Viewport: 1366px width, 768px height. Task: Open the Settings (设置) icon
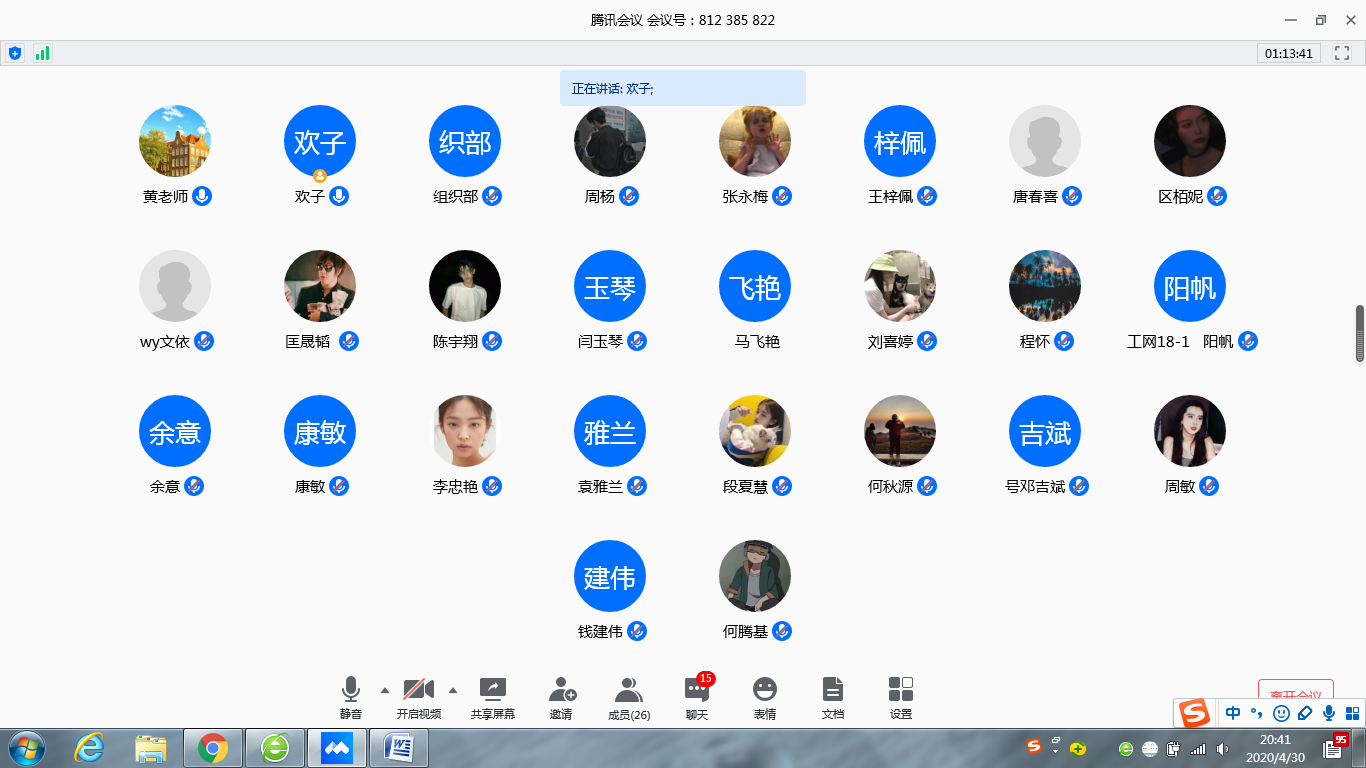point(900,690)
